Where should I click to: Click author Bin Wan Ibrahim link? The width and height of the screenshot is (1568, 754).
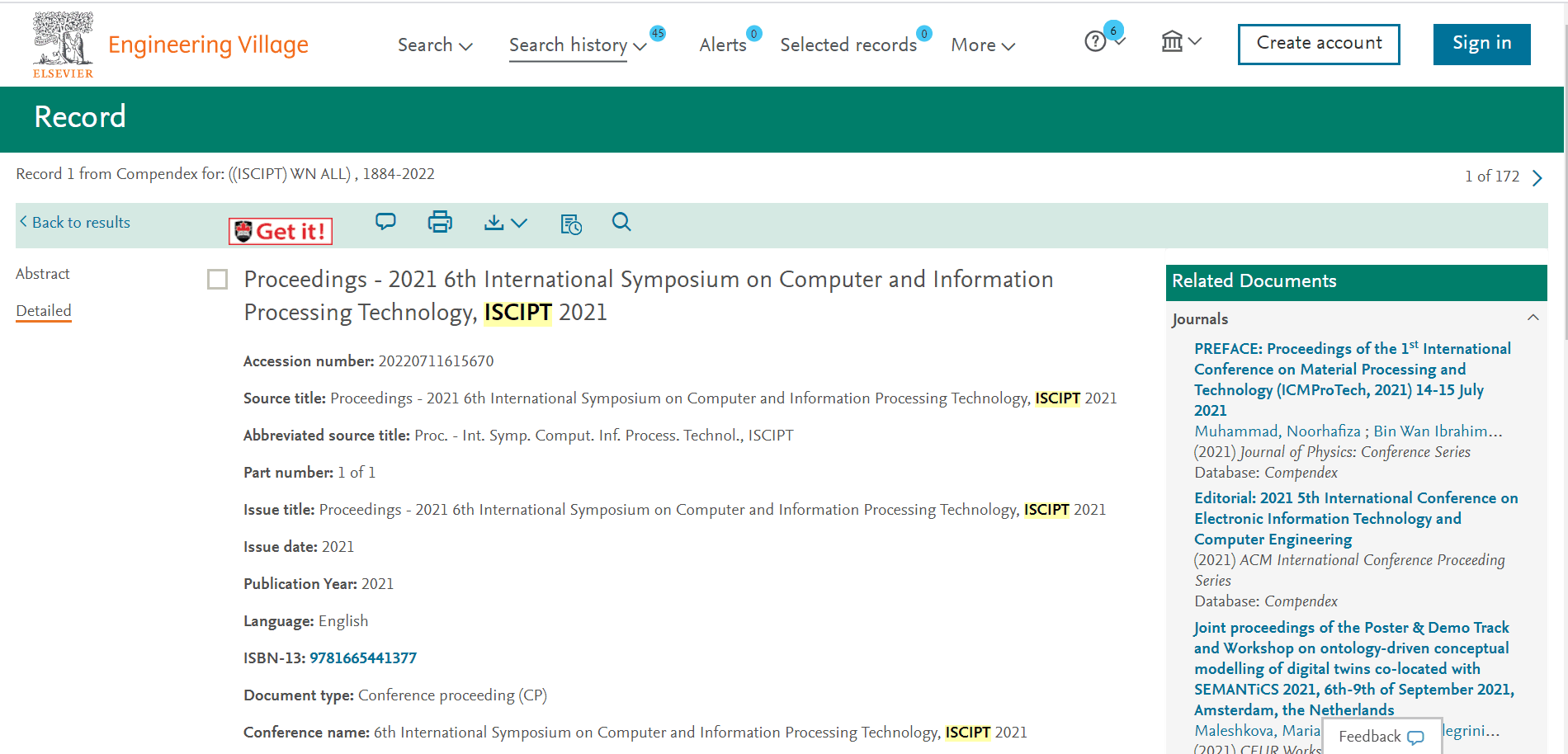click(1438, 431)
